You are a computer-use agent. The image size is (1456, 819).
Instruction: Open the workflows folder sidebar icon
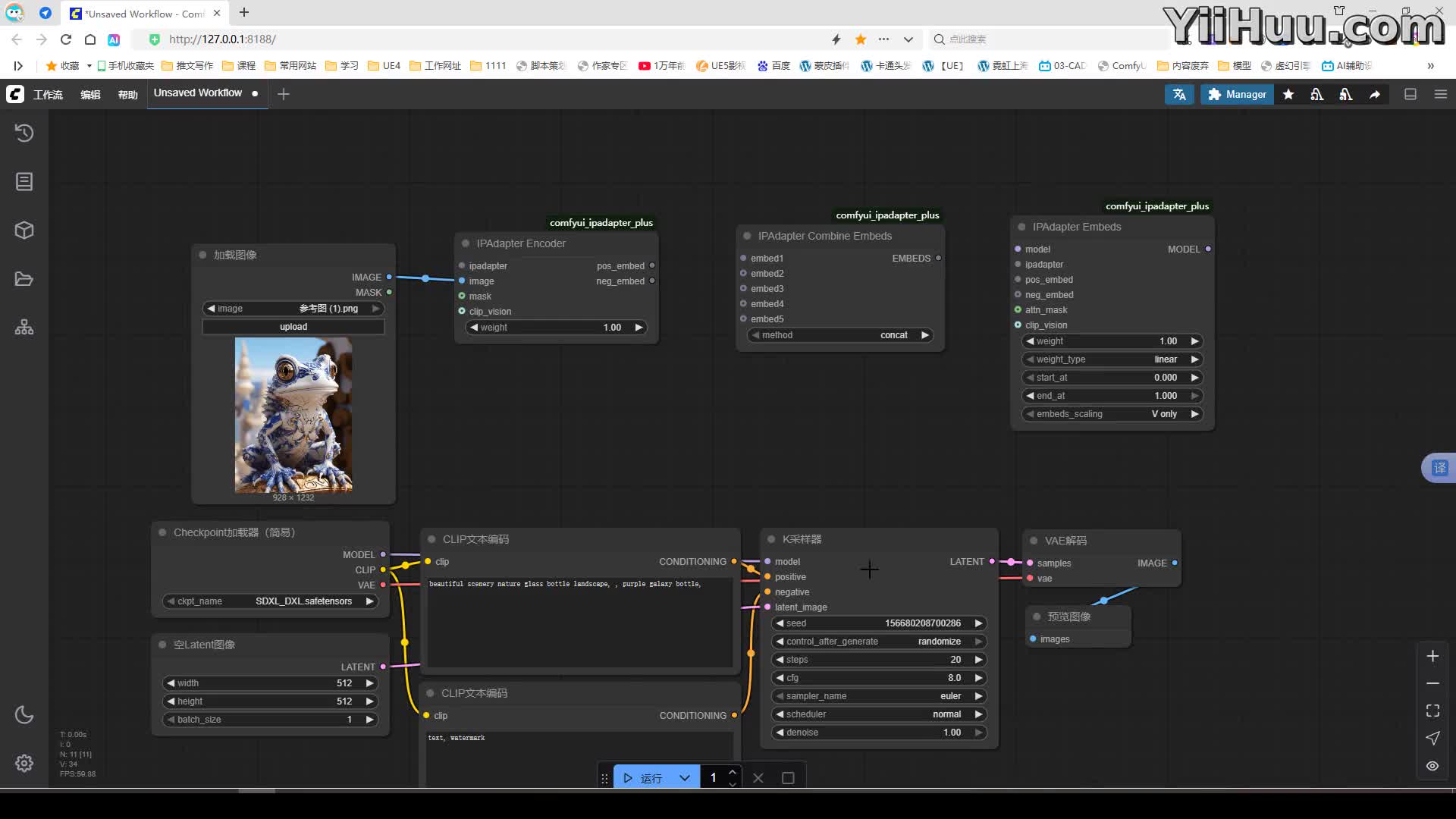click(x=24, y=279)
